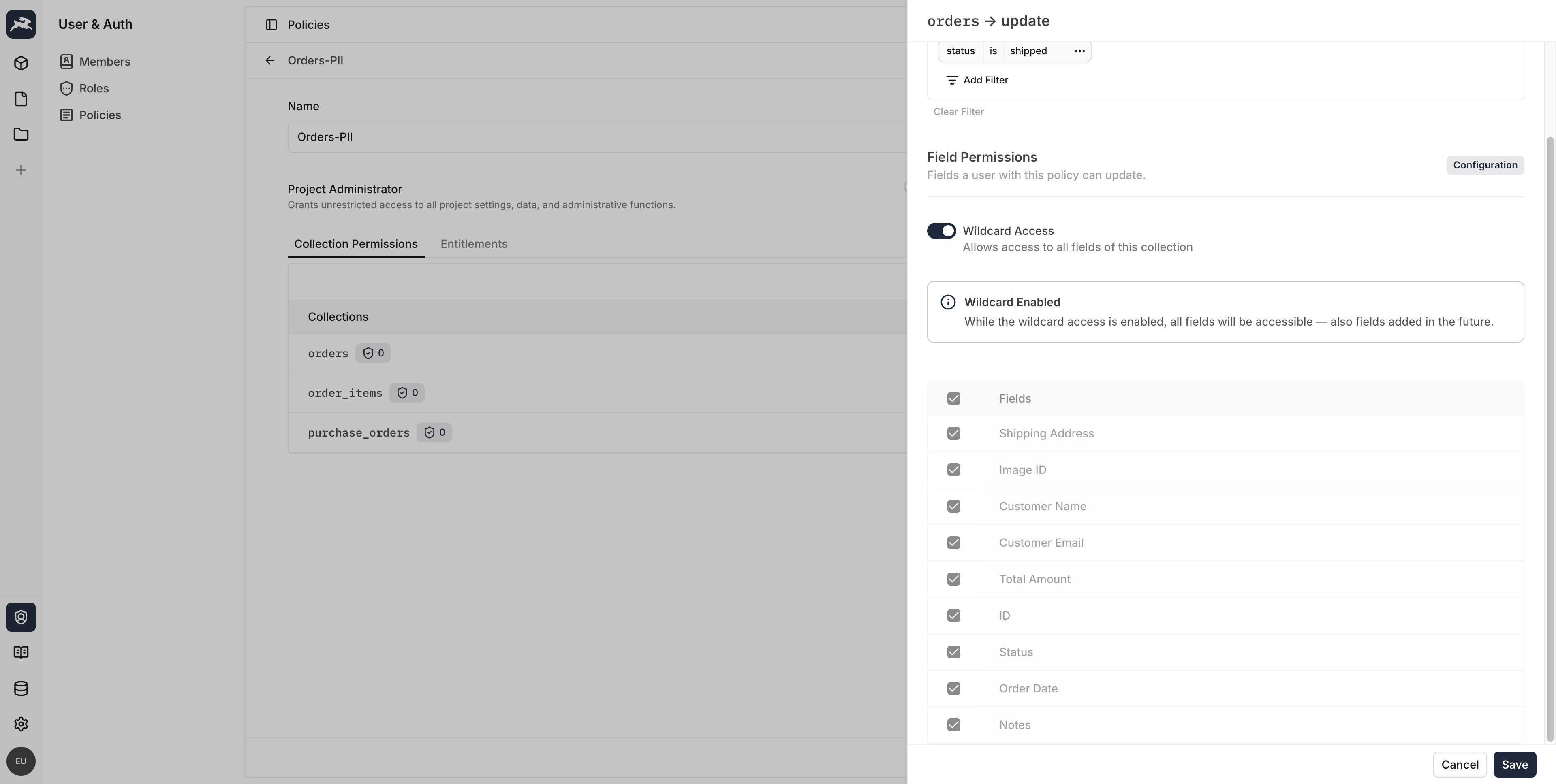Click the back arrow beside Orders-PII

click(269, 60)
